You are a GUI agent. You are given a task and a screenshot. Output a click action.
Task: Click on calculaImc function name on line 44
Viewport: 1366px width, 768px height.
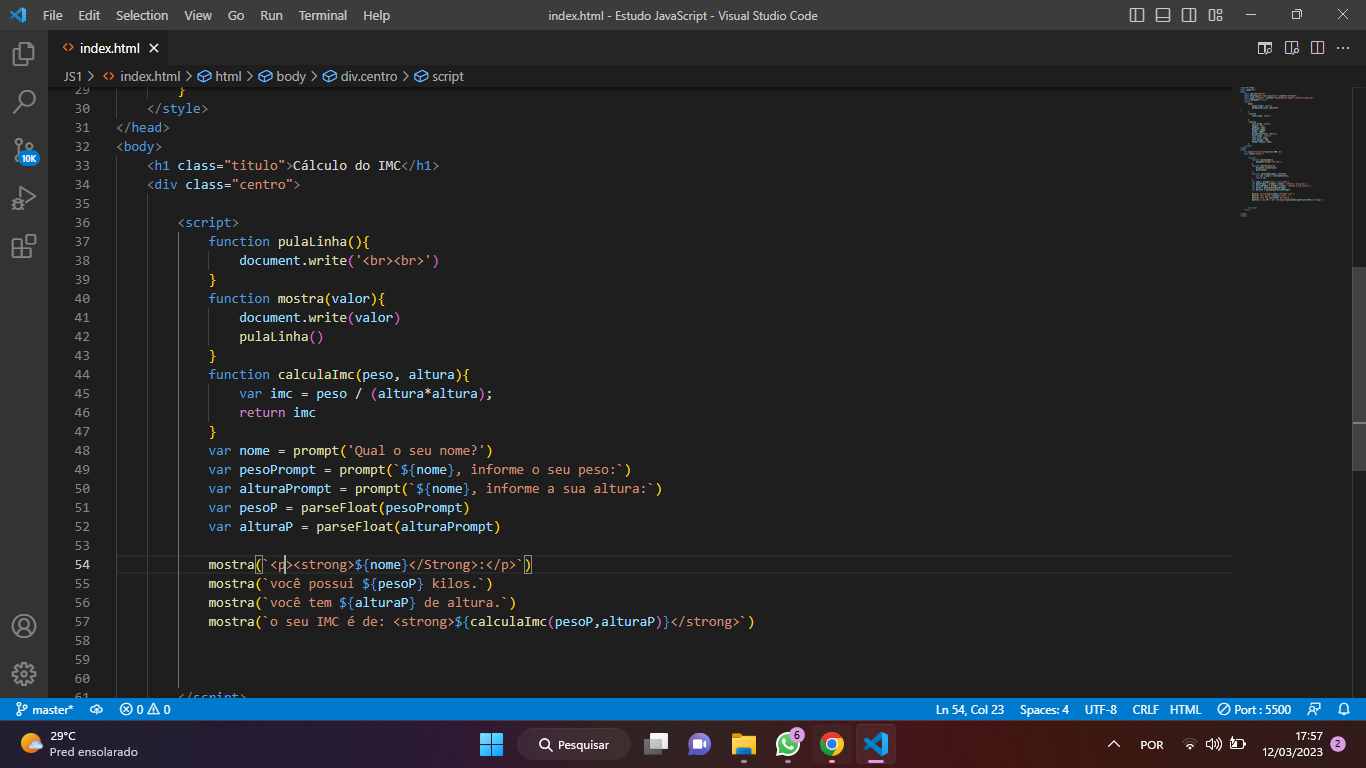tap(316, 374)
